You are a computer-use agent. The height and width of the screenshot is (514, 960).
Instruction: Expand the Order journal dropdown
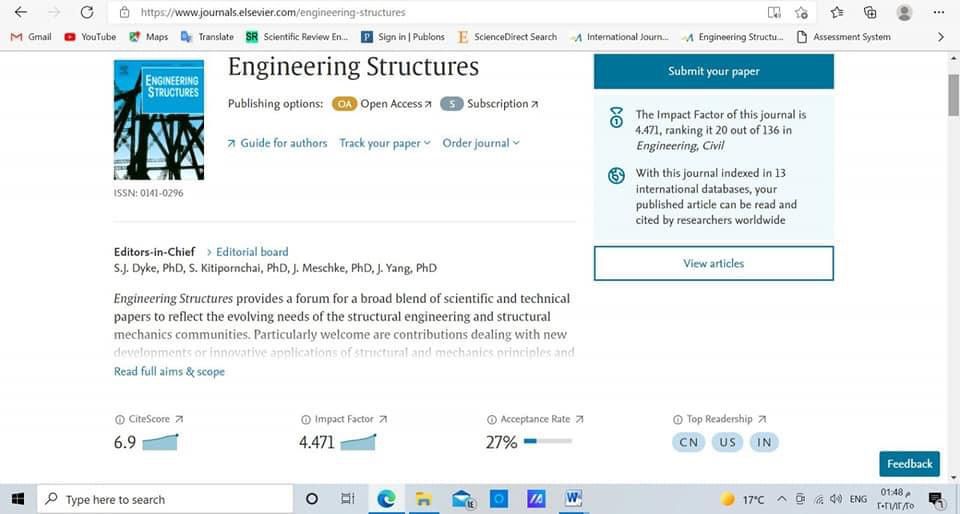click(481, 143)
